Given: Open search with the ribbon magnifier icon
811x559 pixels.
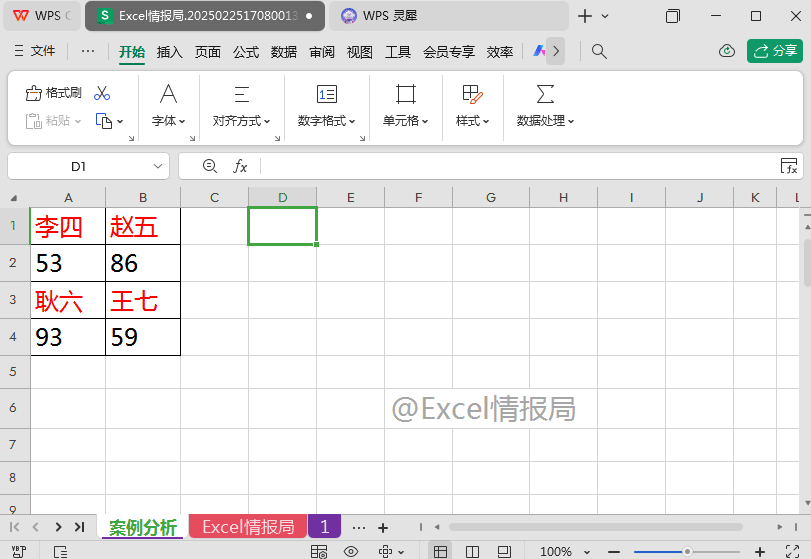Looking at the screenshot, I should tap(599, 51).
